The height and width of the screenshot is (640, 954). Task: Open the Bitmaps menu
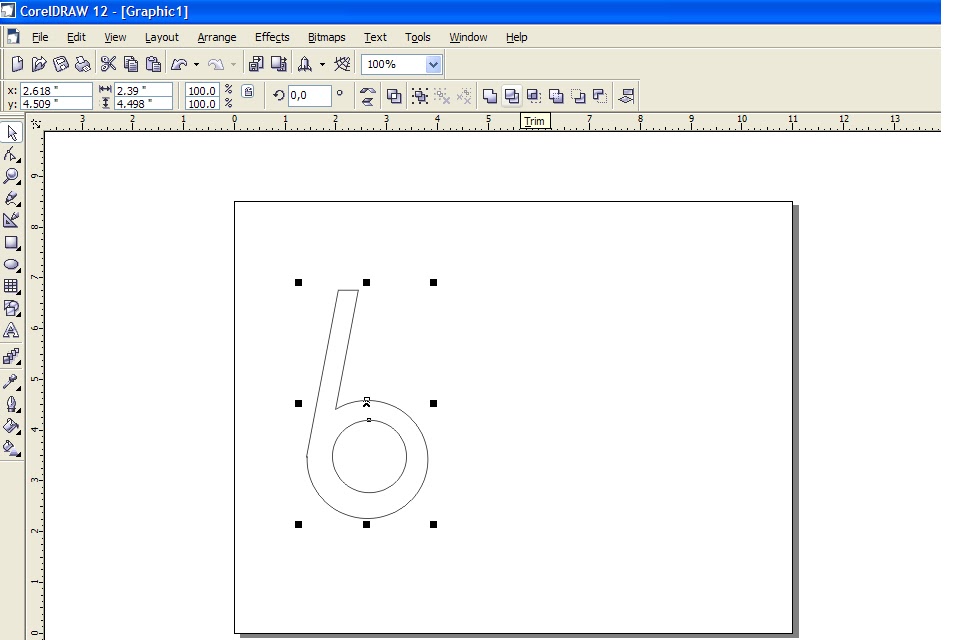[x=326, y=37]
